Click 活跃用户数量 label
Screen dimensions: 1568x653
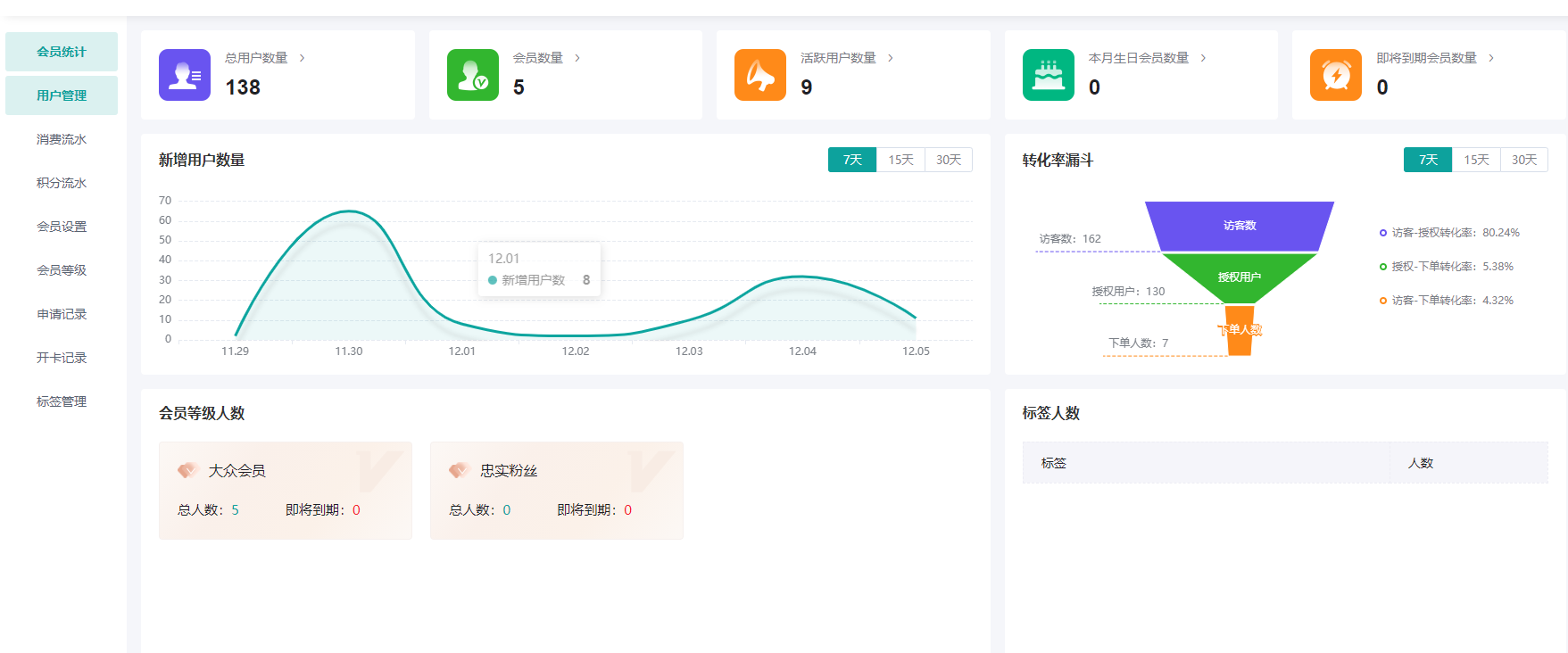(x=838, y=58)
